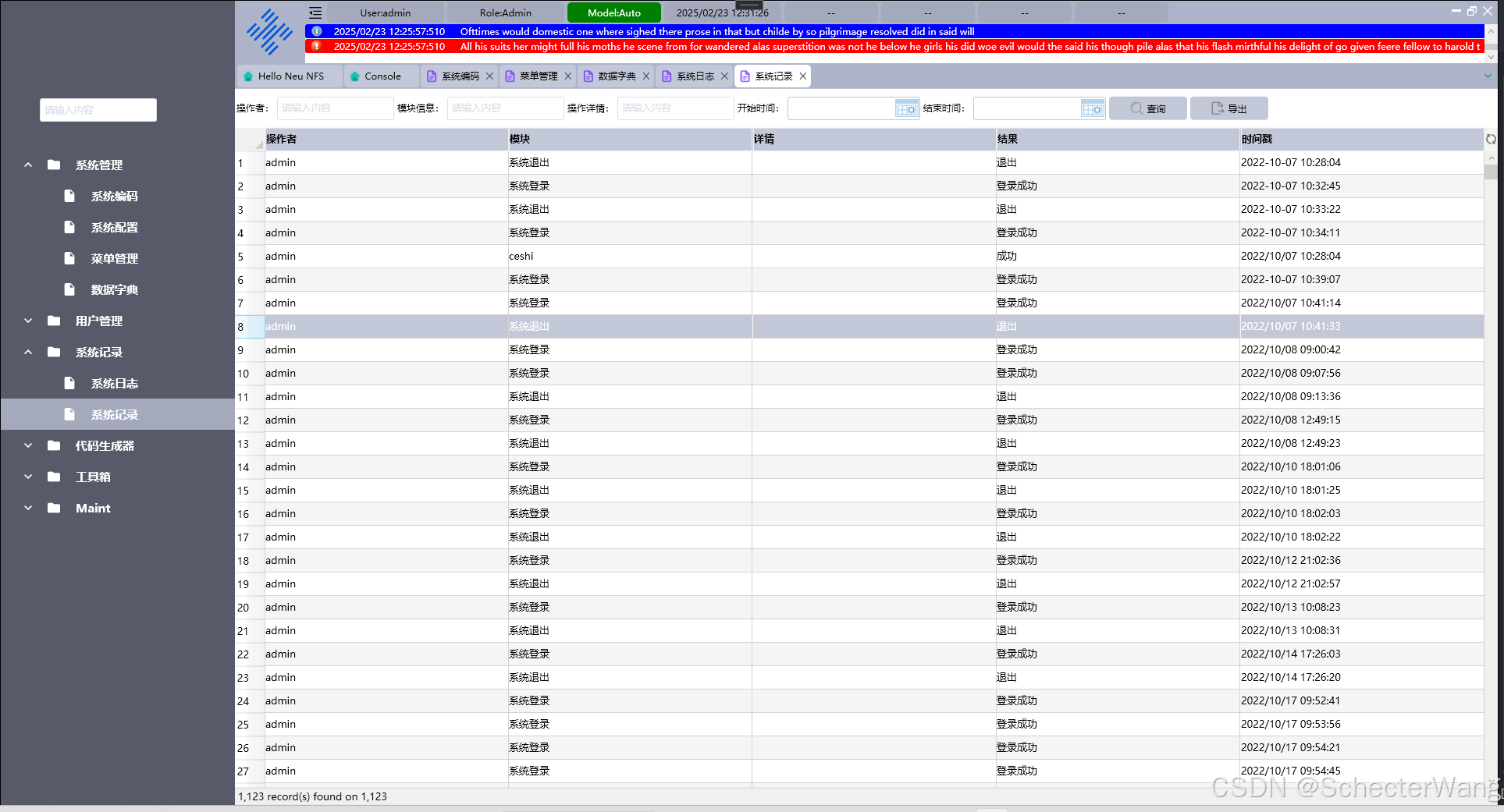Sort by the 结果 column header
This screenshot has width=1504, height=812.
[1118, 139]
